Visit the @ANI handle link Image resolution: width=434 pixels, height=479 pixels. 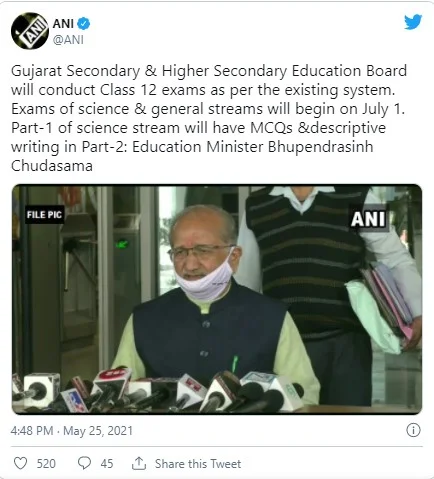pyautogui.click(x=68, y=40)
